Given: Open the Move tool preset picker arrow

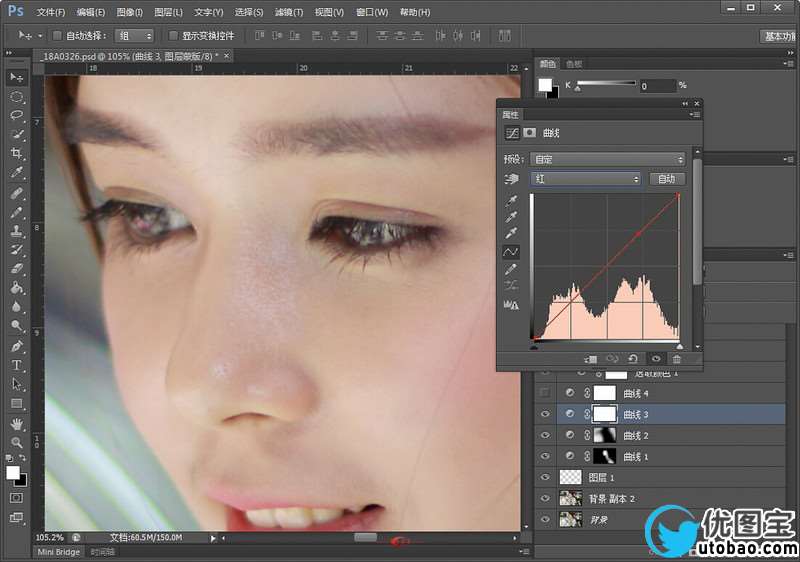Looking at the screenshot, I should pyautogui.click(x=40, y=36).
